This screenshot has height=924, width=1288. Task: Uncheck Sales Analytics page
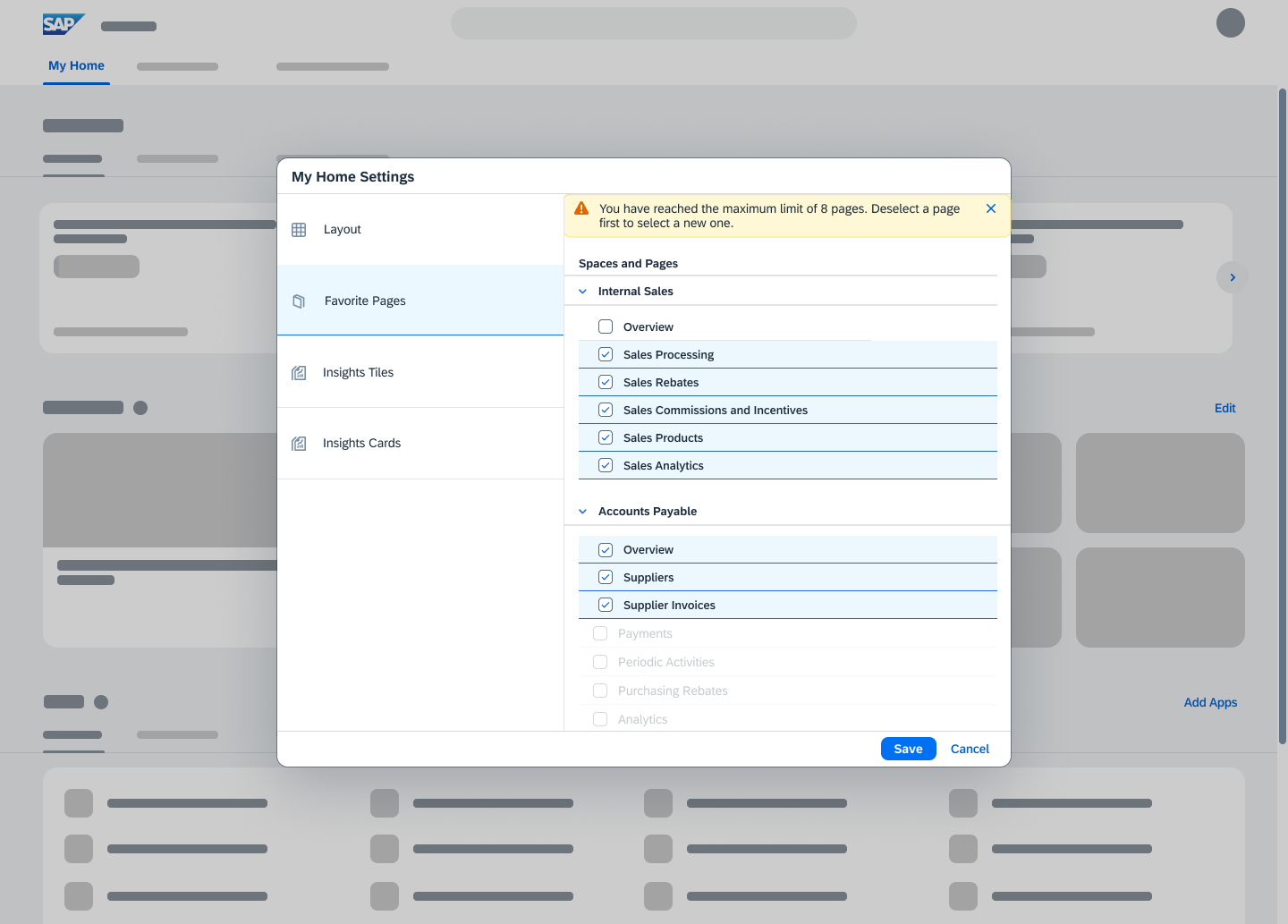pos(606,465)
